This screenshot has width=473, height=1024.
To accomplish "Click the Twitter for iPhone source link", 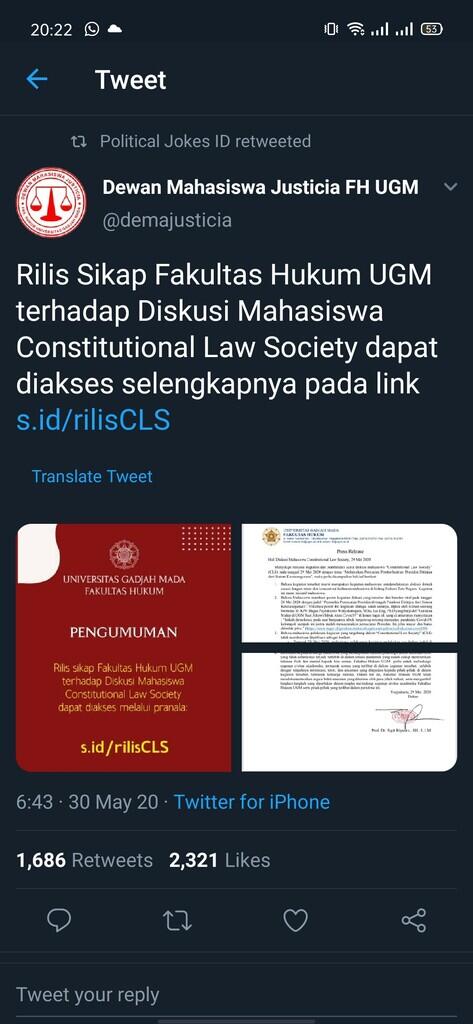I will (x=252, y=802).
